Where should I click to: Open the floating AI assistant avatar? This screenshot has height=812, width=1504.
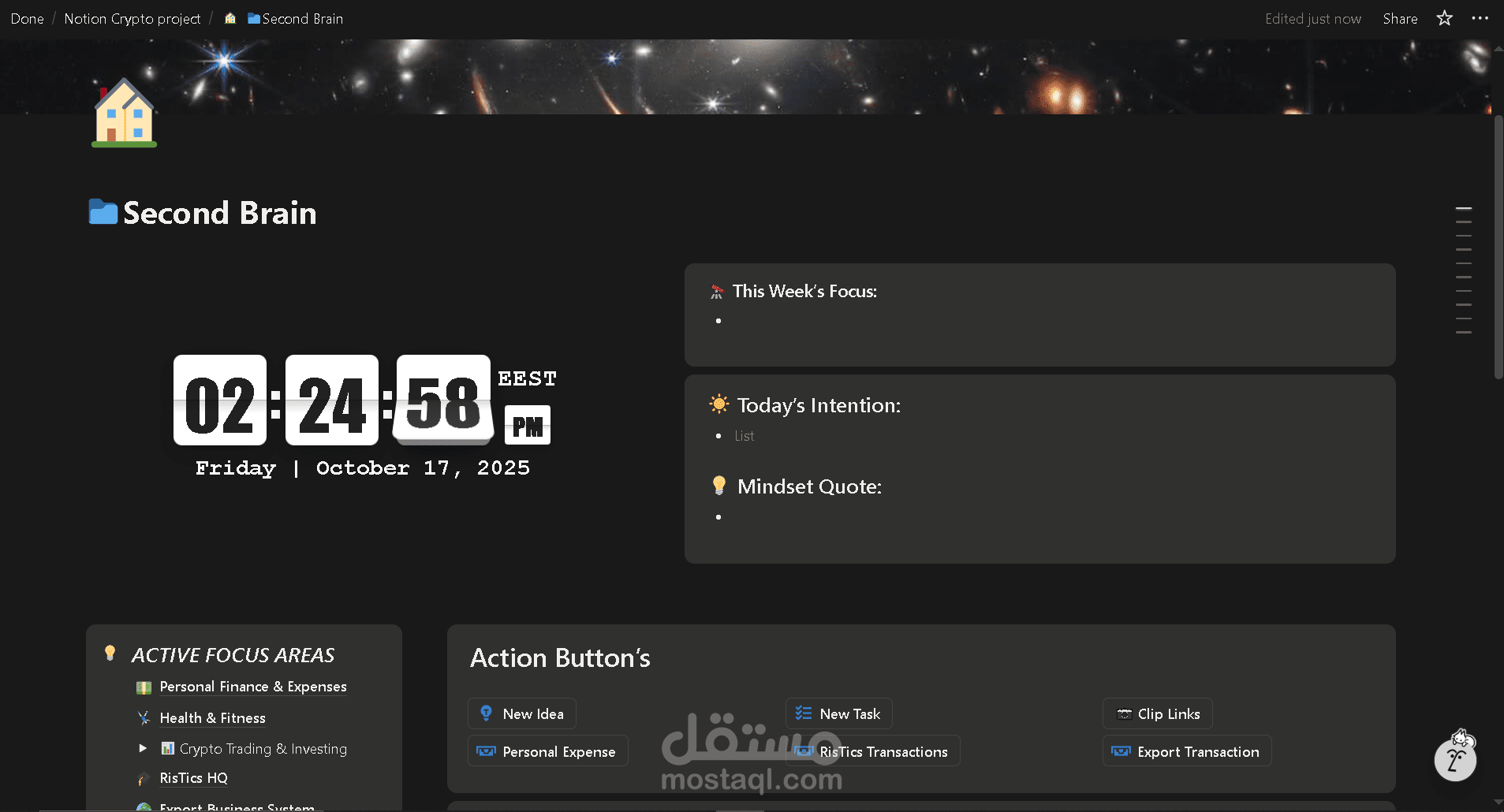[x=1455, y=760]
